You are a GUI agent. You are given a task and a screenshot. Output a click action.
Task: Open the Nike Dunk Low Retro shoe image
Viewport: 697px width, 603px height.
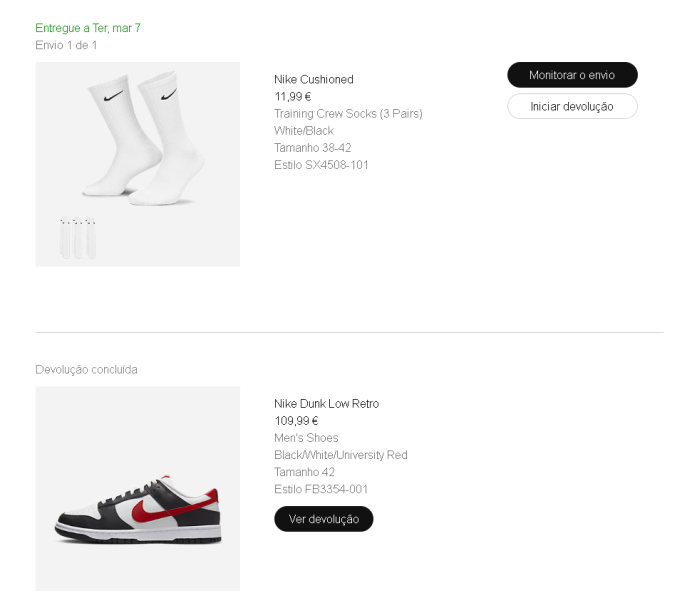[x=138, y=488]
